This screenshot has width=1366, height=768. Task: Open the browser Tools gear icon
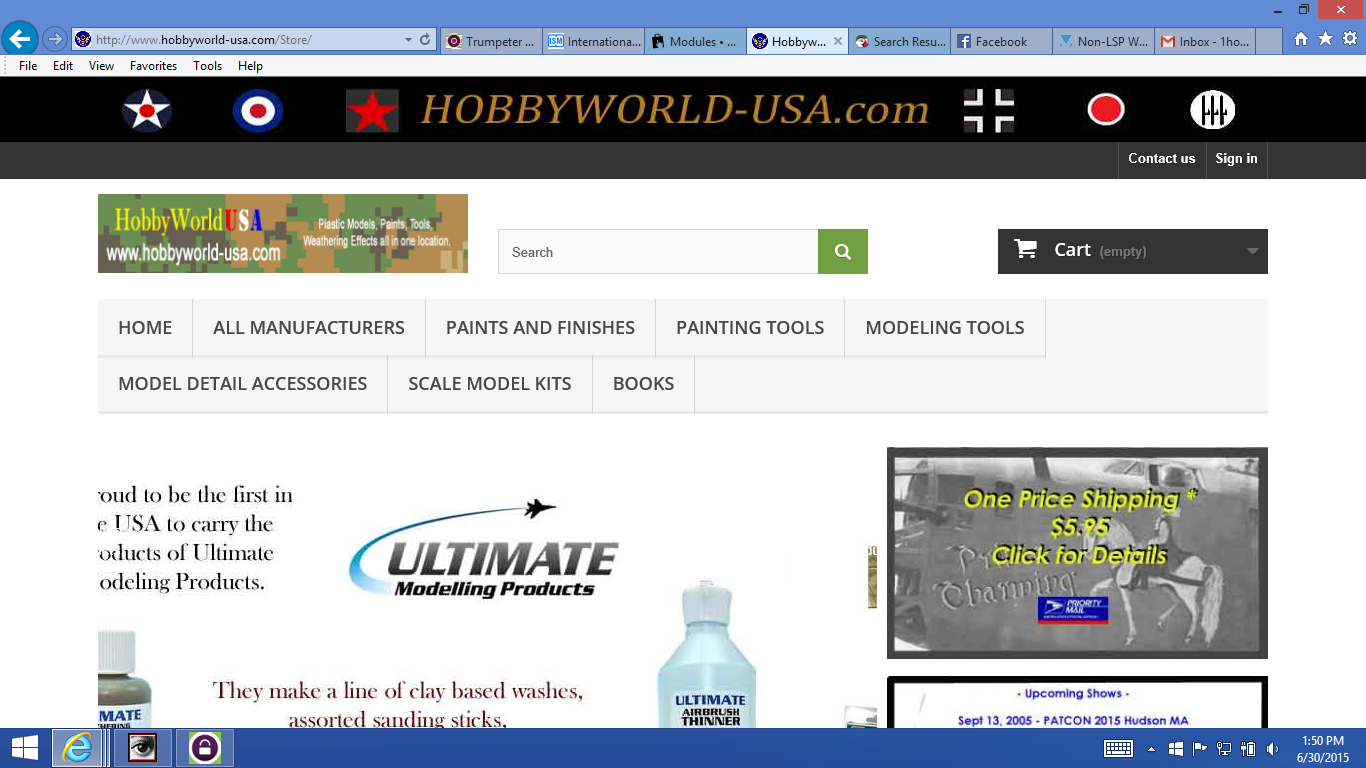(x=1350, y=39)
